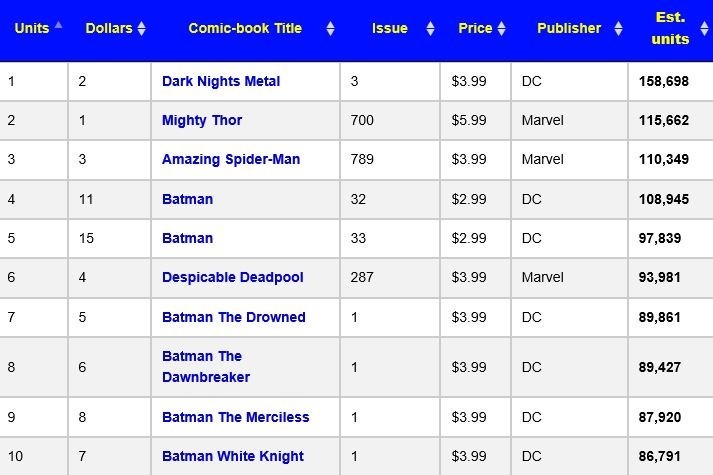Viewport: 713px width, 475px height.
Task: Open the Batman White Knight link
Action: click(233, 456)
